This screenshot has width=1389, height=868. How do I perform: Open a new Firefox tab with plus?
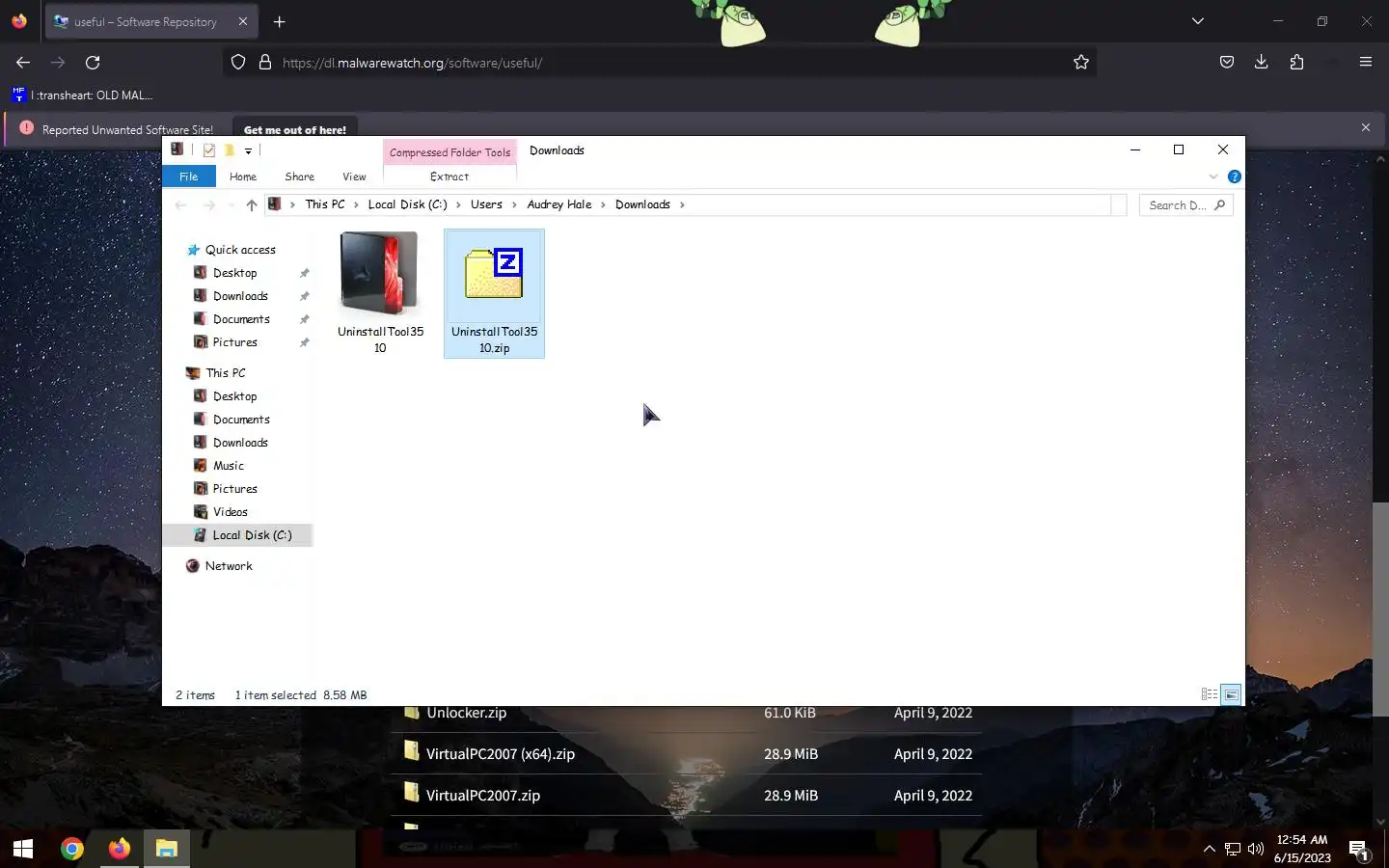click(279, 21)
